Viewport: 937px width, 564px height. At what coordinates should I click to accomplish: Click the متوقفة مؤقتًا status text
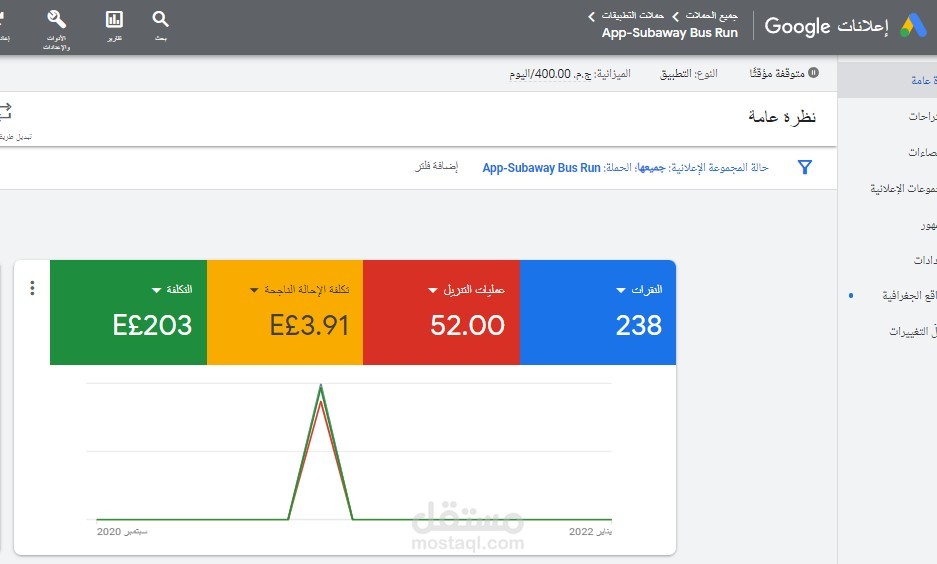(x=777, y=73)
